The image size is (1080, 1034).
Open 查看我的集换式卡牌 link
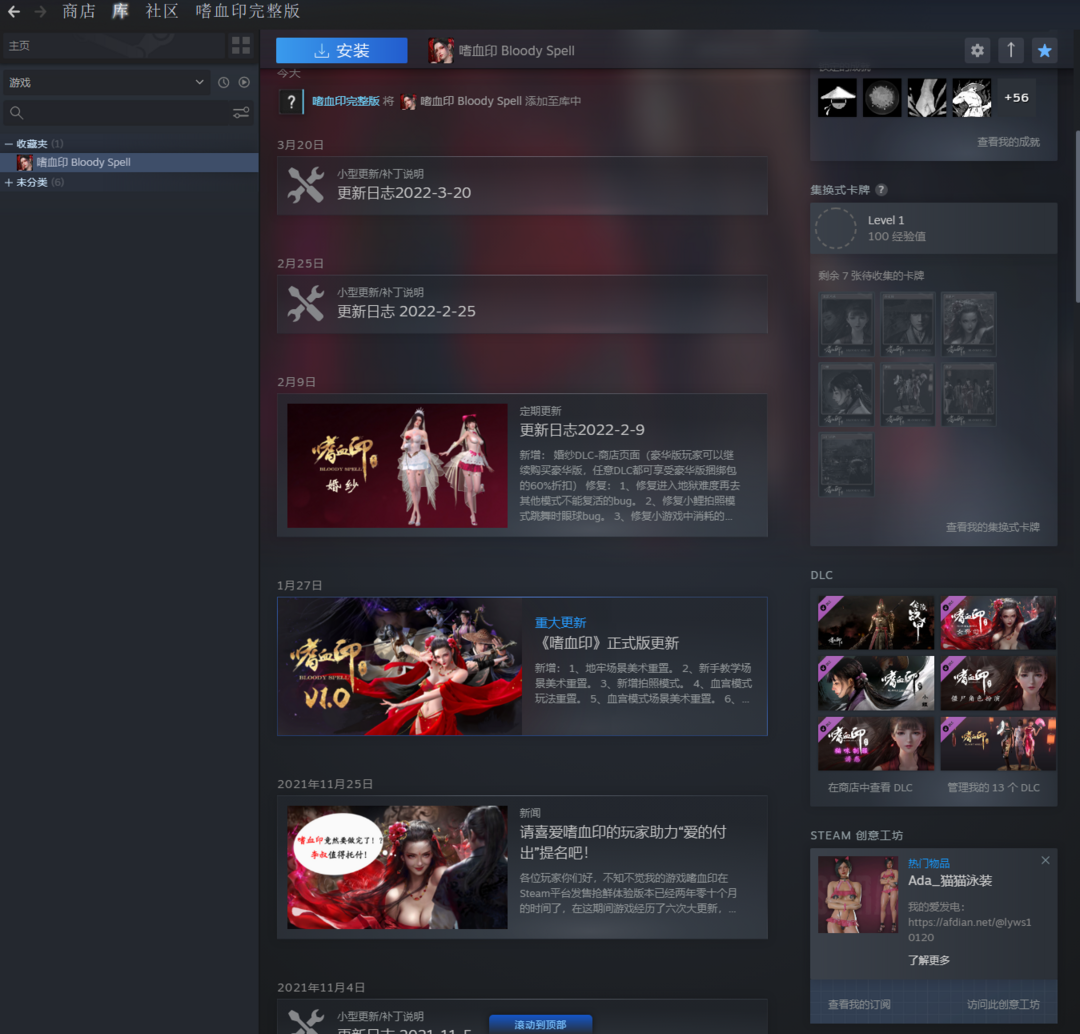click(x=993, y=527)
